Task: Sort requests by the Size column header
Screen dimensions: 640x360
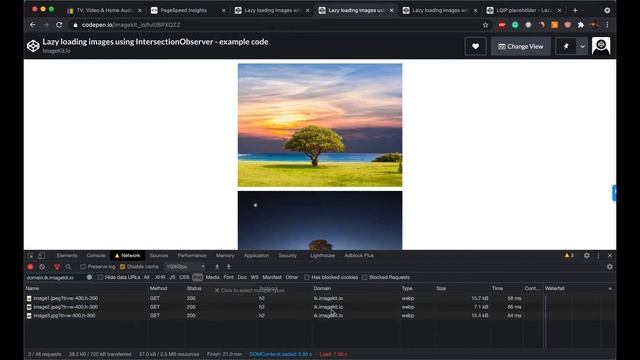Action: 441,288
